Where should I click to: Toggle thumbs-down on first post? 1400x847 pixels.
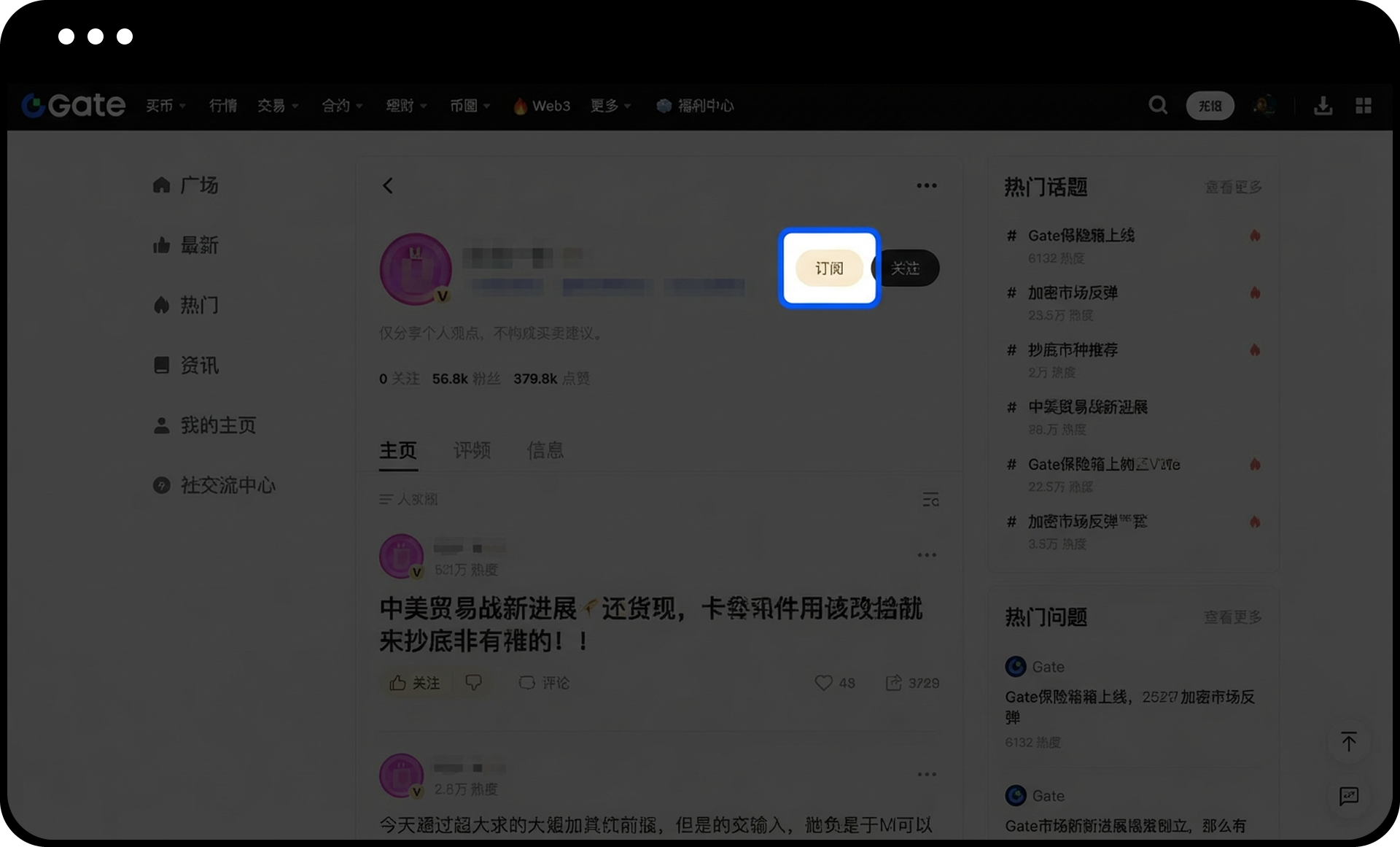click(474, 683)
